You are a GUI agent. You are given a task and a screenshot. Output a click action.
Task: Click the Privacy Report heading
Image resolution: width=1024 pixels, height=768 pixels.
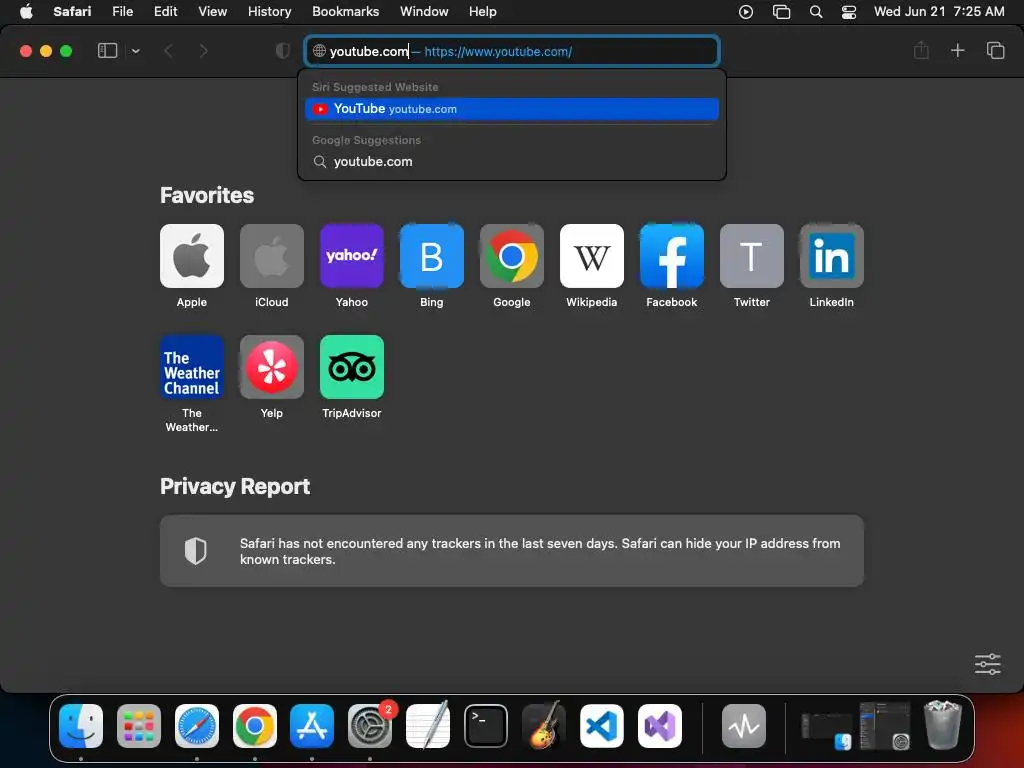[x=235, y=487]
